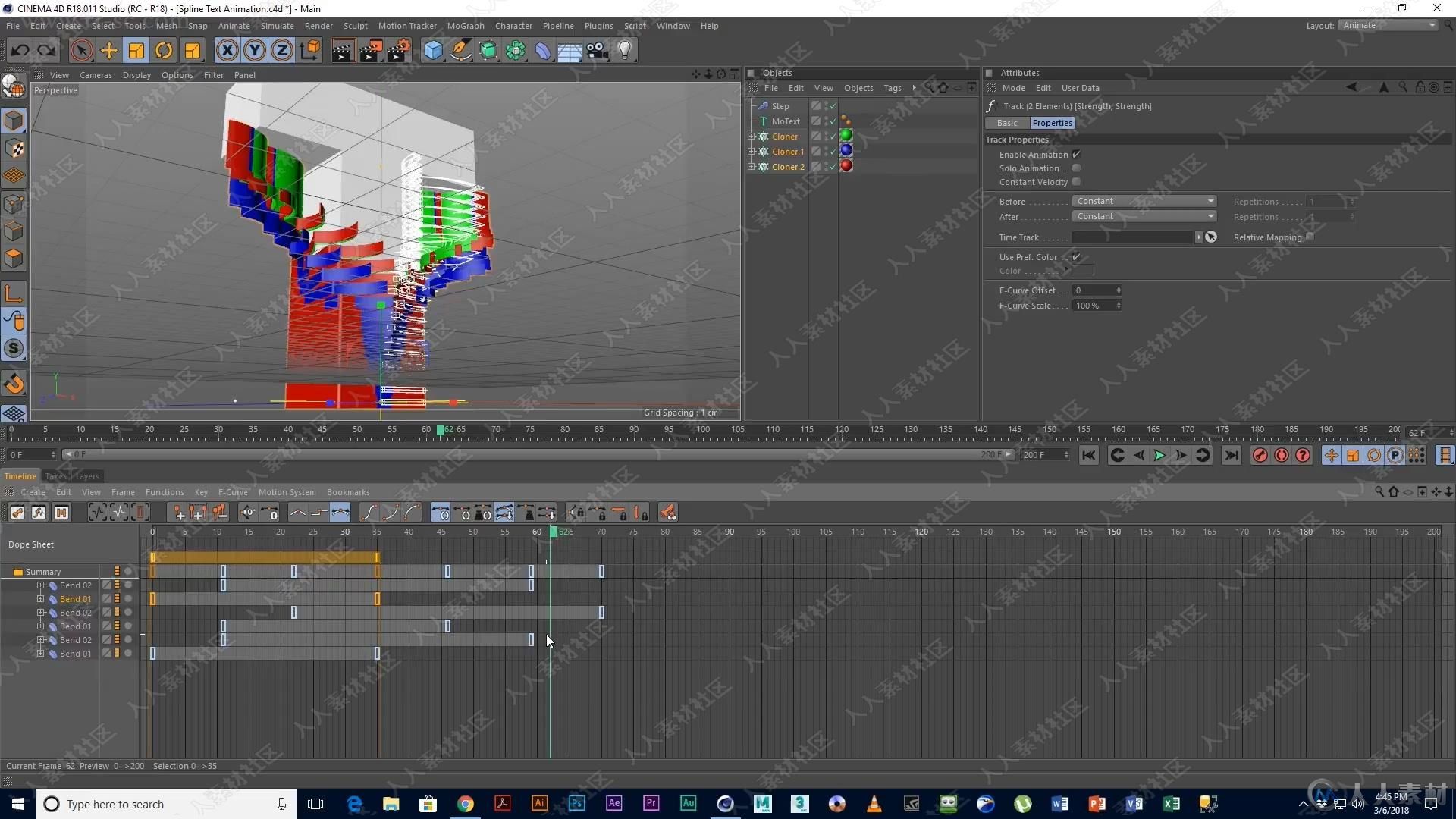Select the Rotate tool

point(164,51)
